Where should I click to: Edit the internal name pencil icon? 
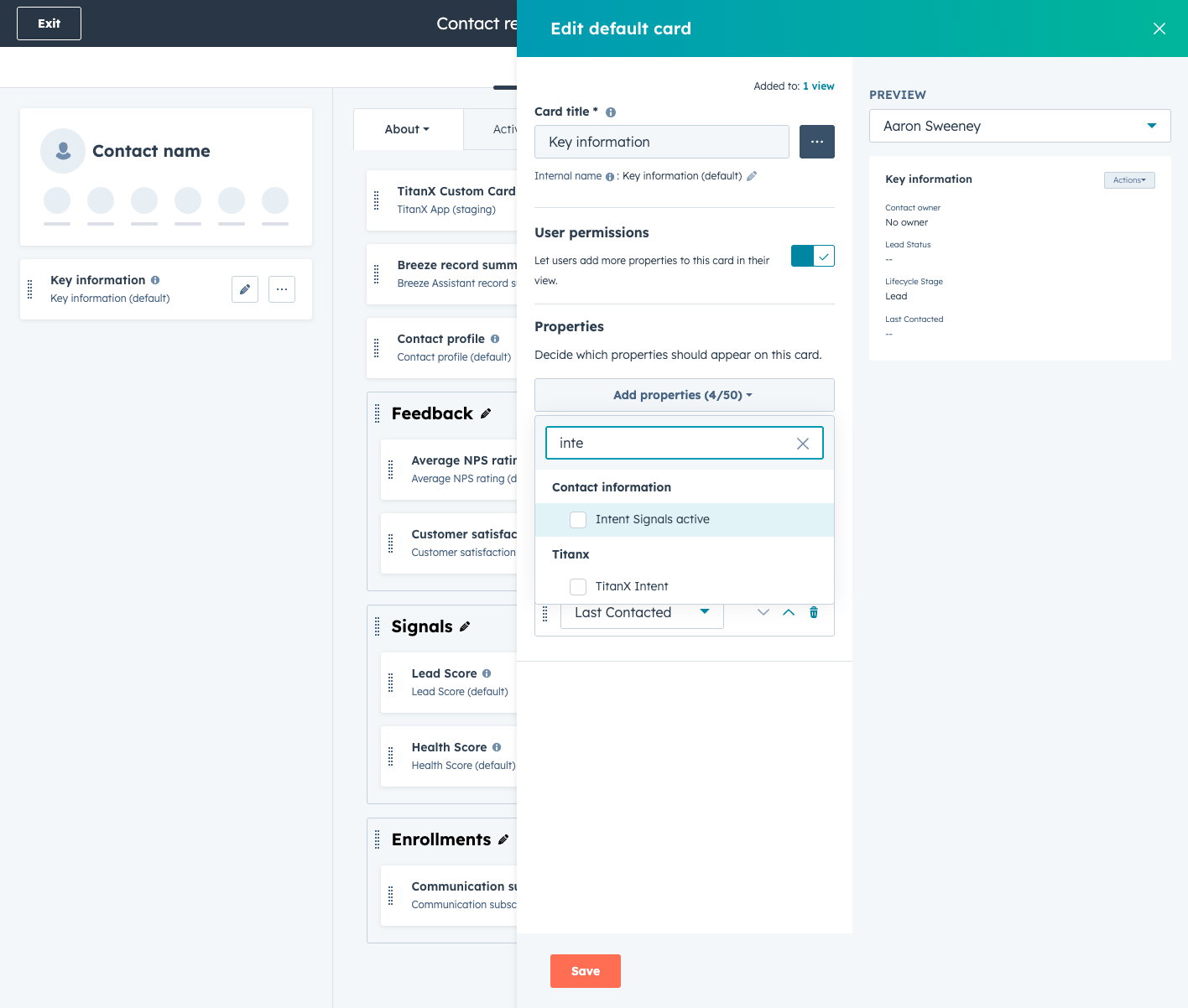(x=752, y=176)
